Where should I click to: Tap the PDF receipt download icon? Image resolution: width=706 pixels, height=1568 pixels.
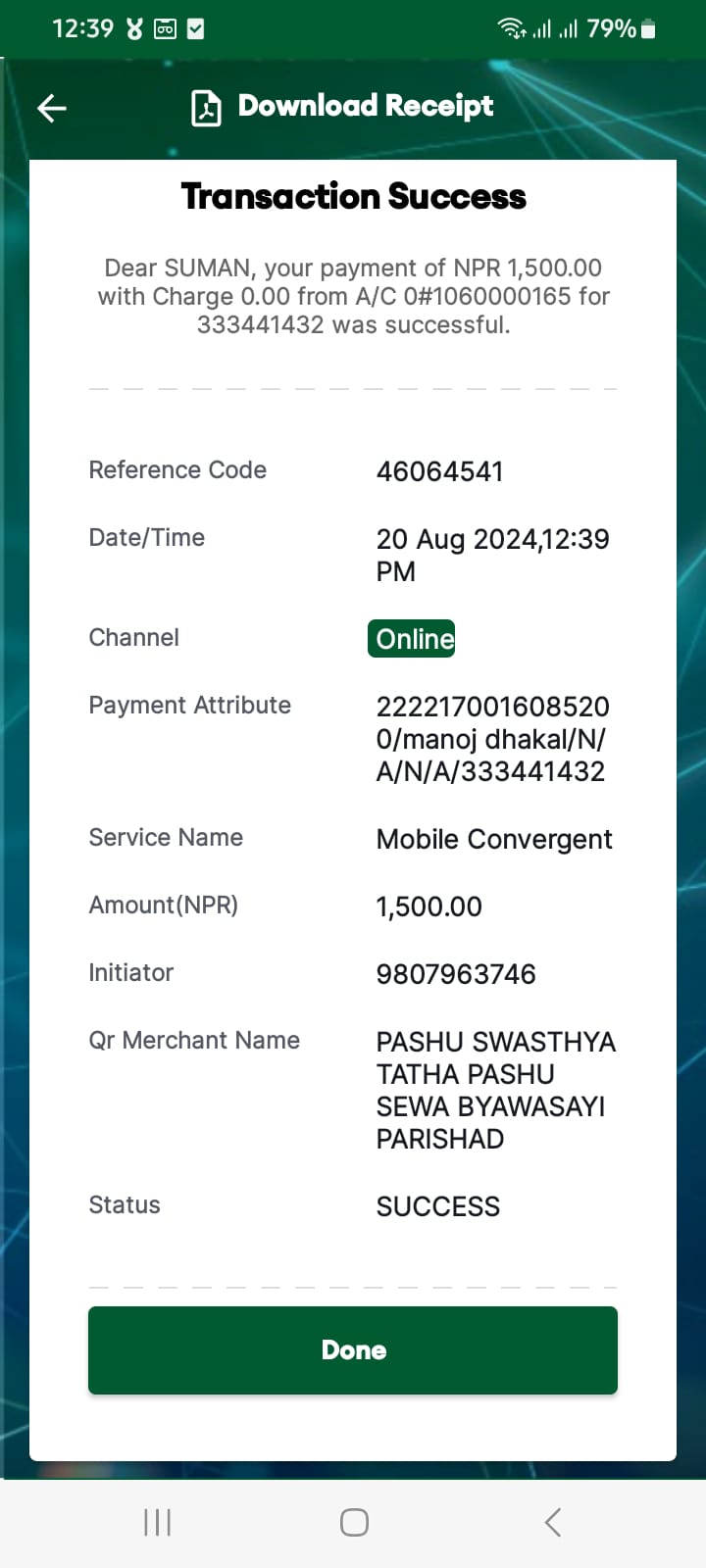[x=206, y=108]
